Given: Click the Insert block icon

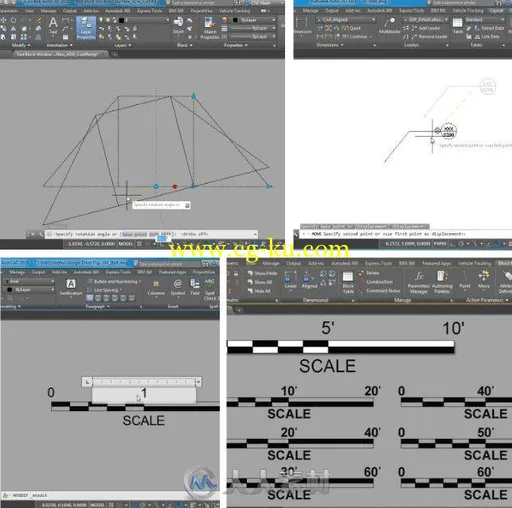Looking at the screenshot, I should pos(178,25).
